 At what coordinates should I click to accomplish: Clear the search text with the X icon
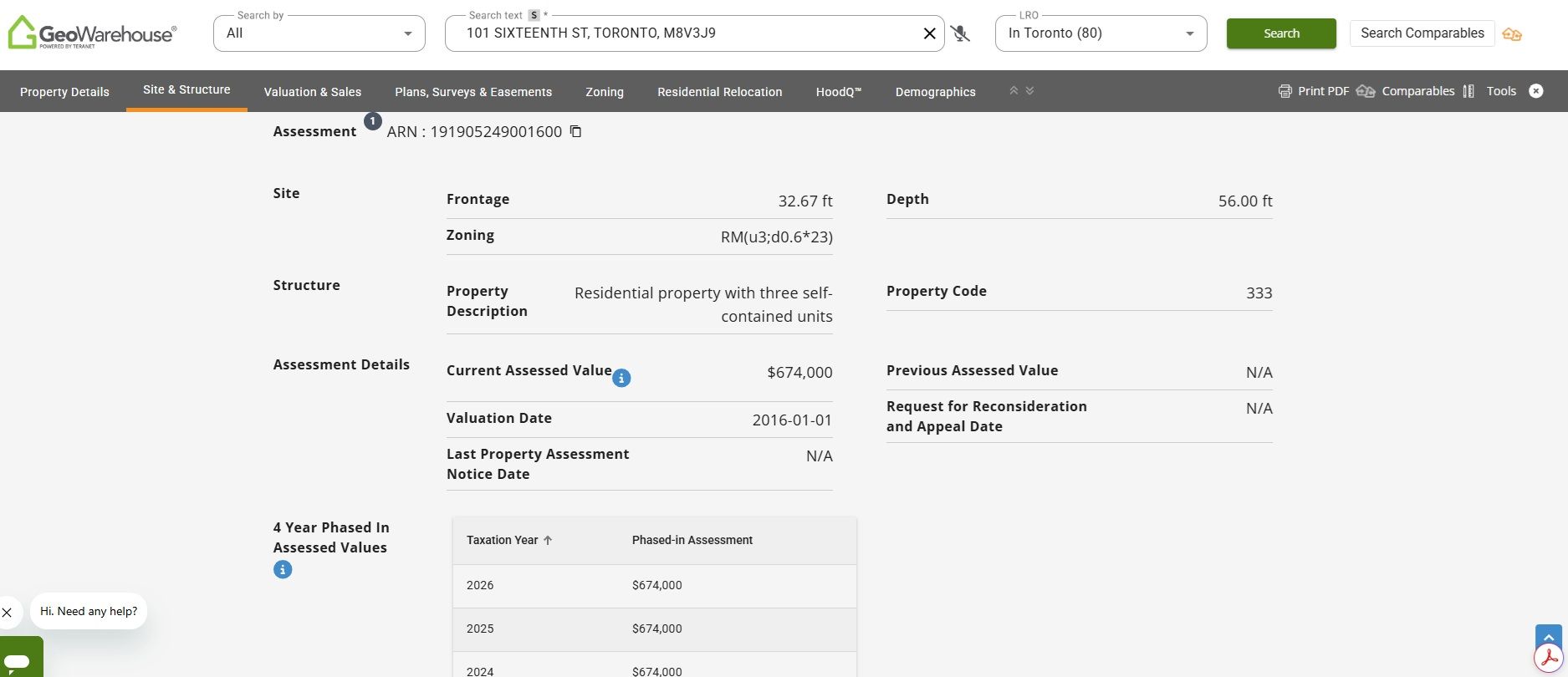(929, 33)
